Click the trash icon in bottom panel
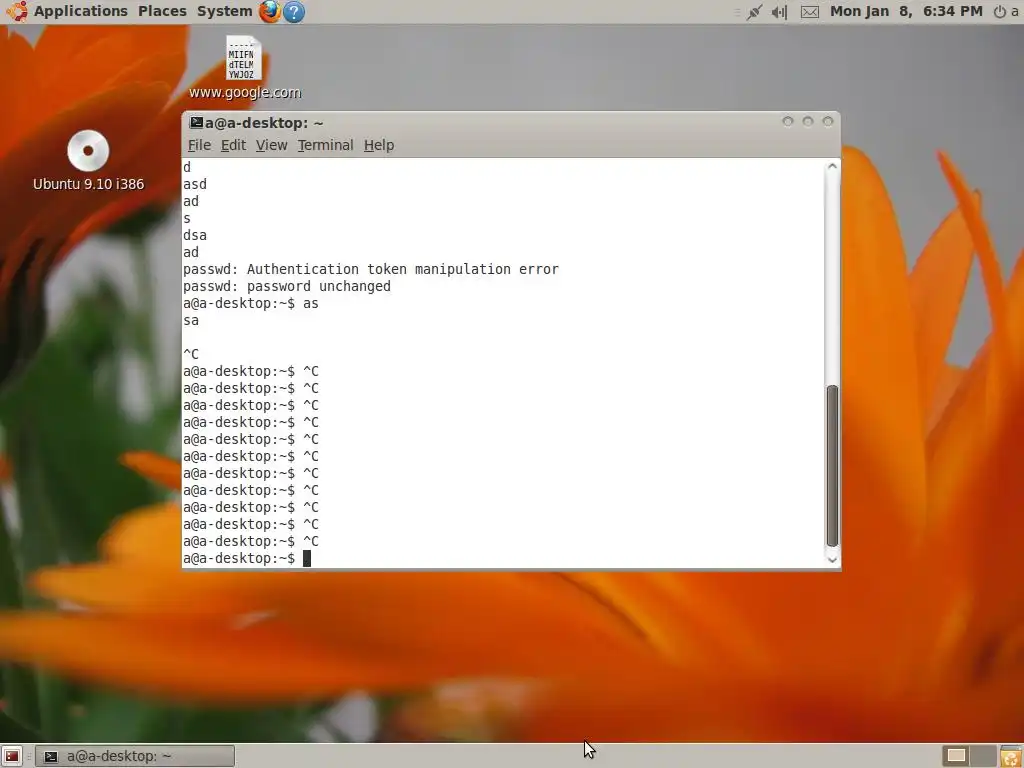Viewport: 1024px width, 768px height. 1010,756
